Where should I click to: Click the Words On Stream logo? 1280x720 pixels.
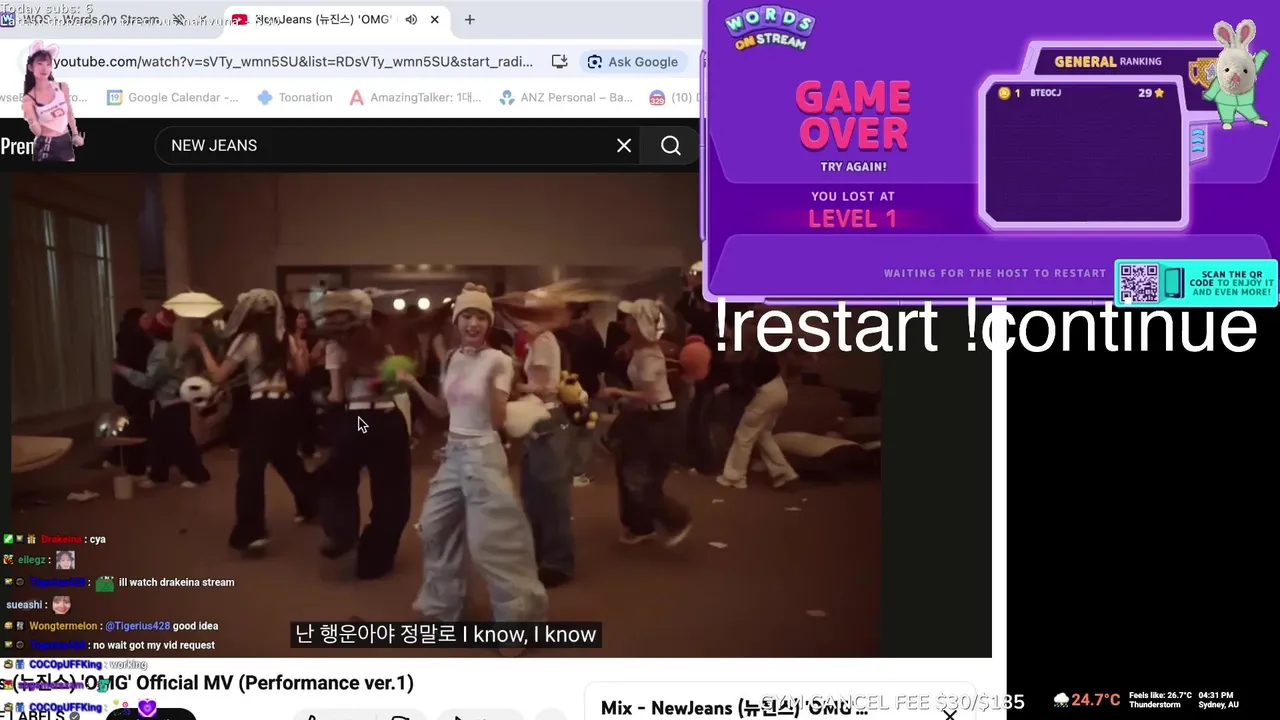pos(769,28)
